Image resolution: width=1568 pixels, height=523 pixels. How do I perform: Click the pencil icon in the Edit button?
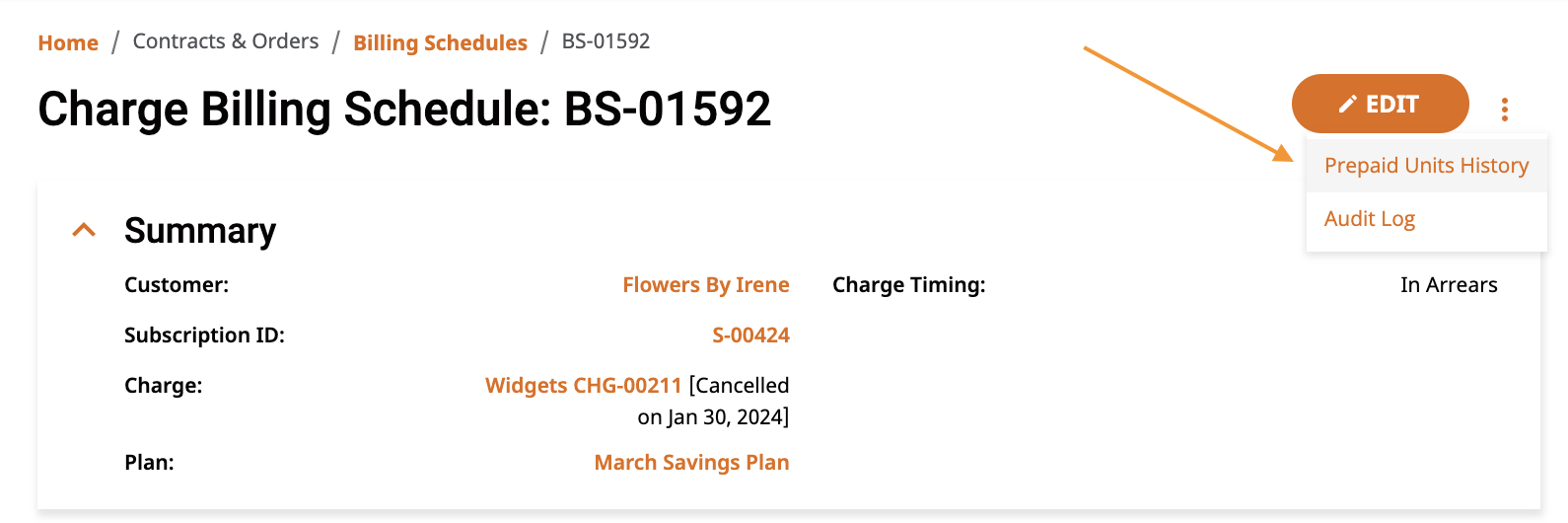tap(1347, 105)
